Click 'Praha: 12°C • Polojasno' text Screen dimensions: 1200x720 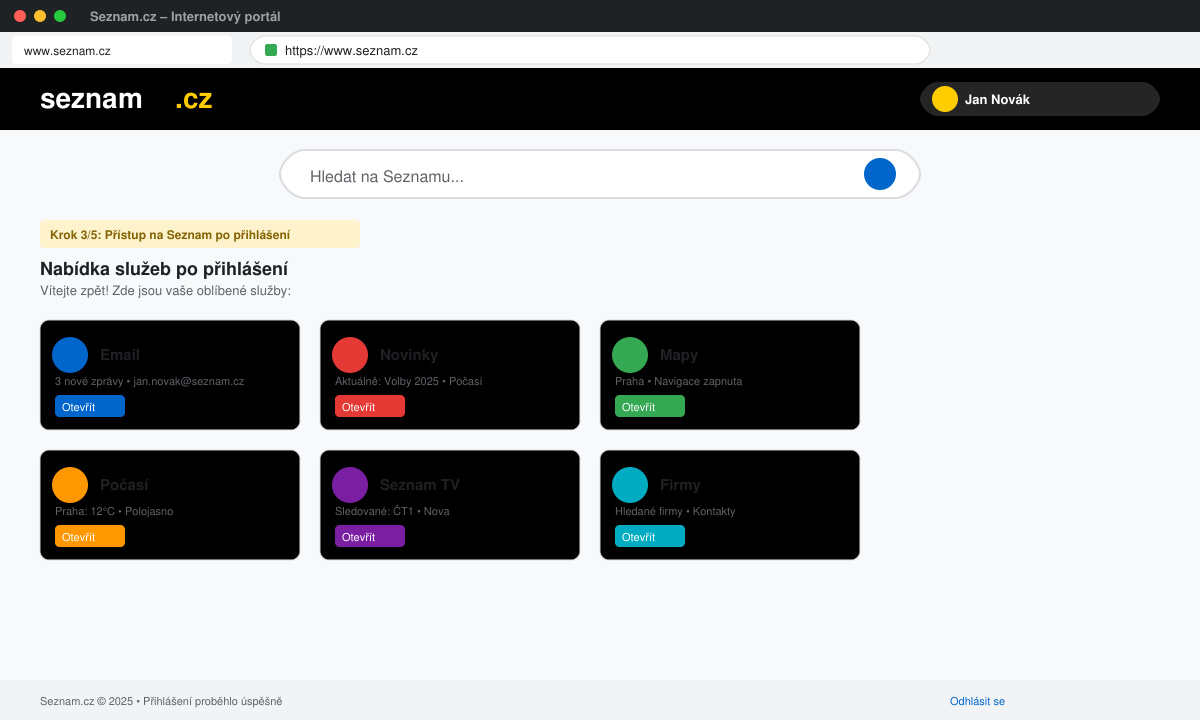(x=114, y=511)
